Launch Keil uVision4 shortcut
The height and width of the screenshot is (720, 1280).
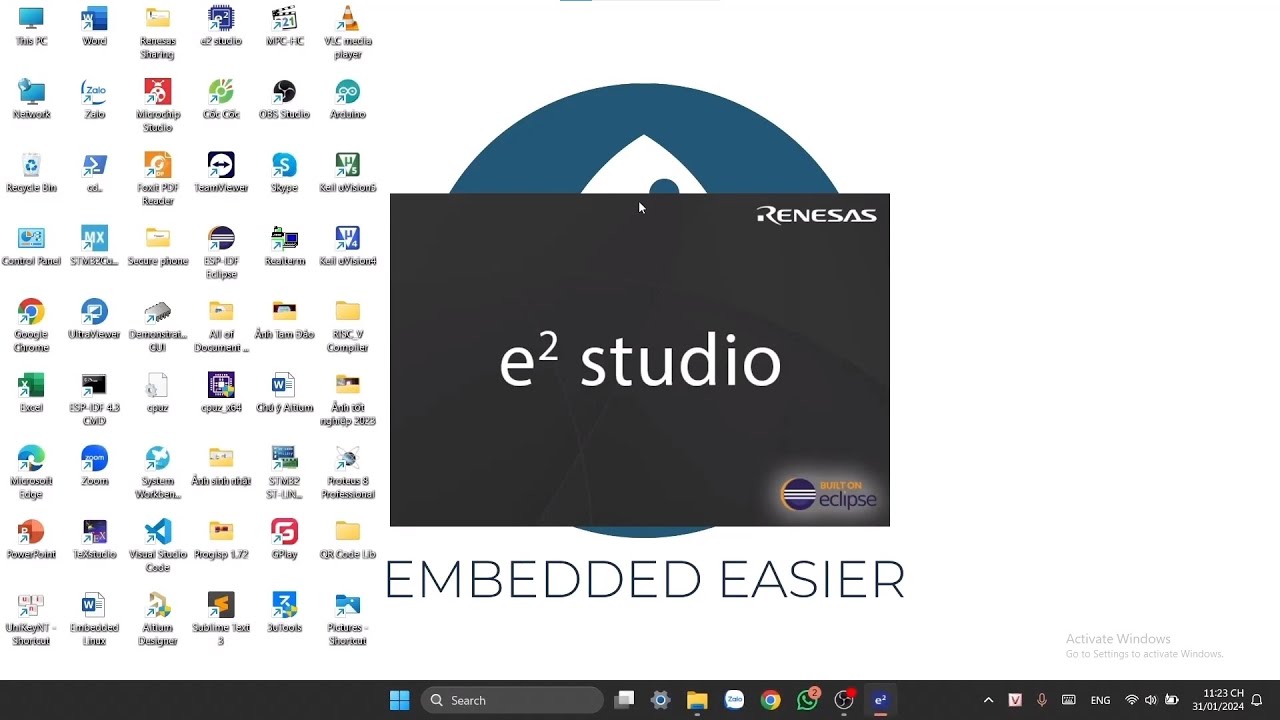(347, 245)
